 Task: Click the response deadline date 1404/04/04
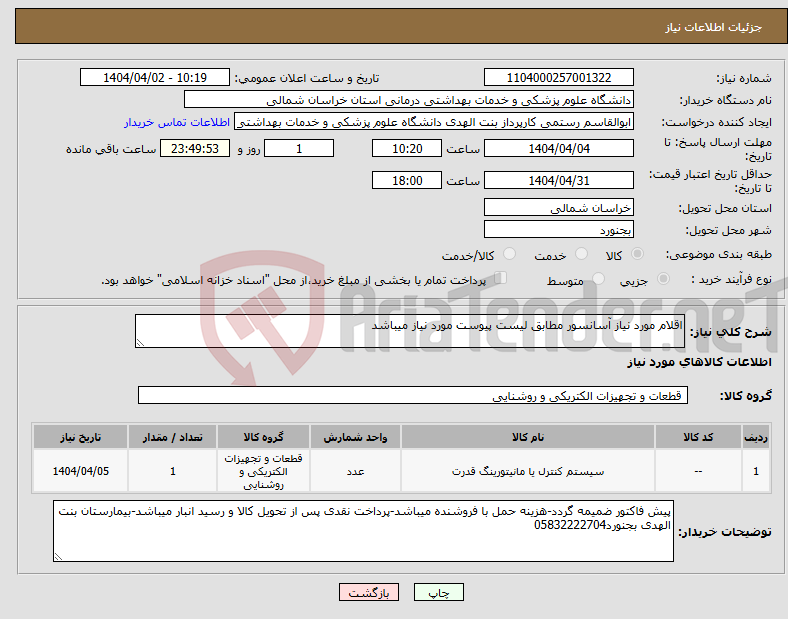(559, 148)
